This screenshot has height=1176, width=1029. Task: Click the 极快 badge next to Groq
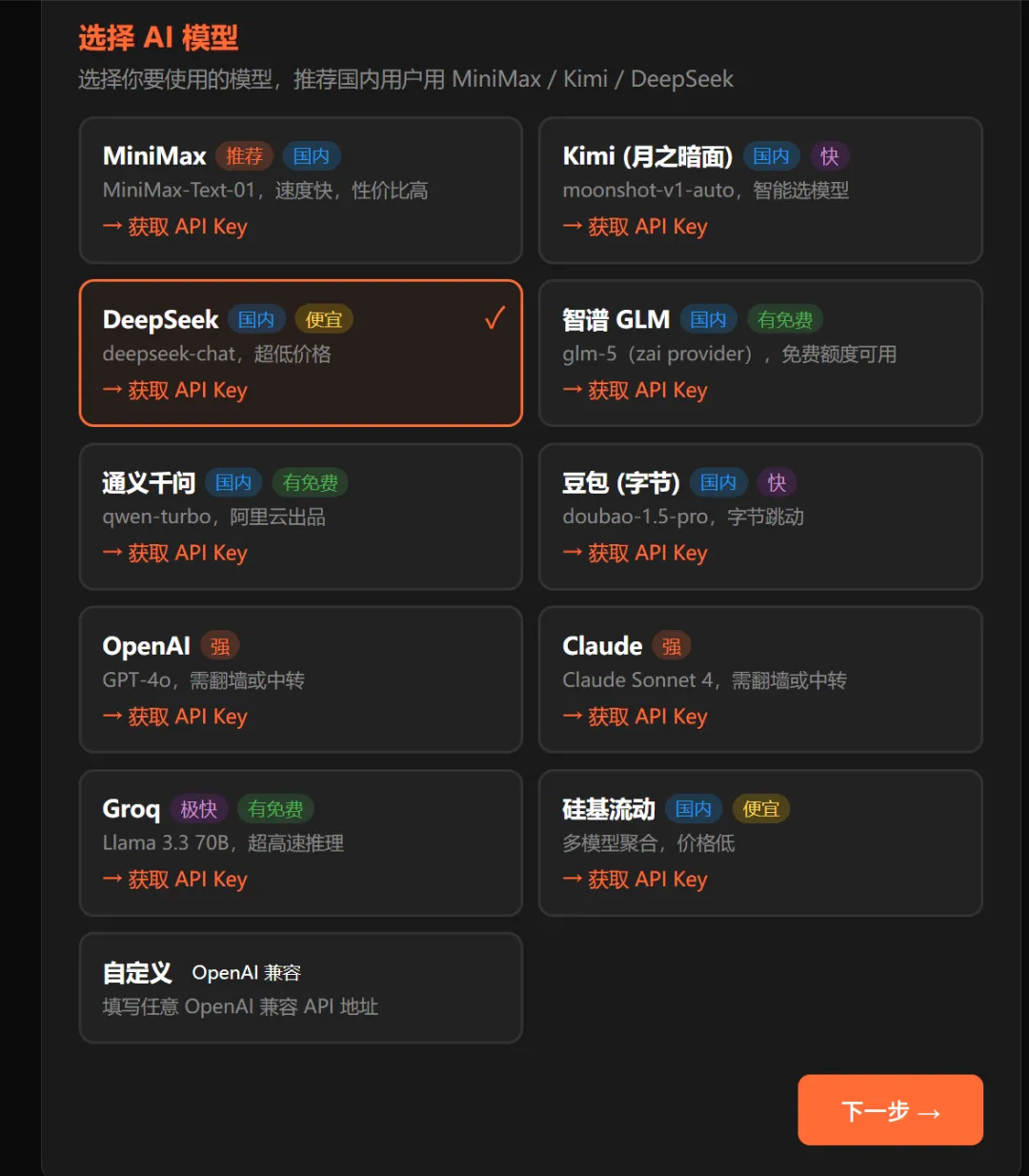click(x=199, y=809)
